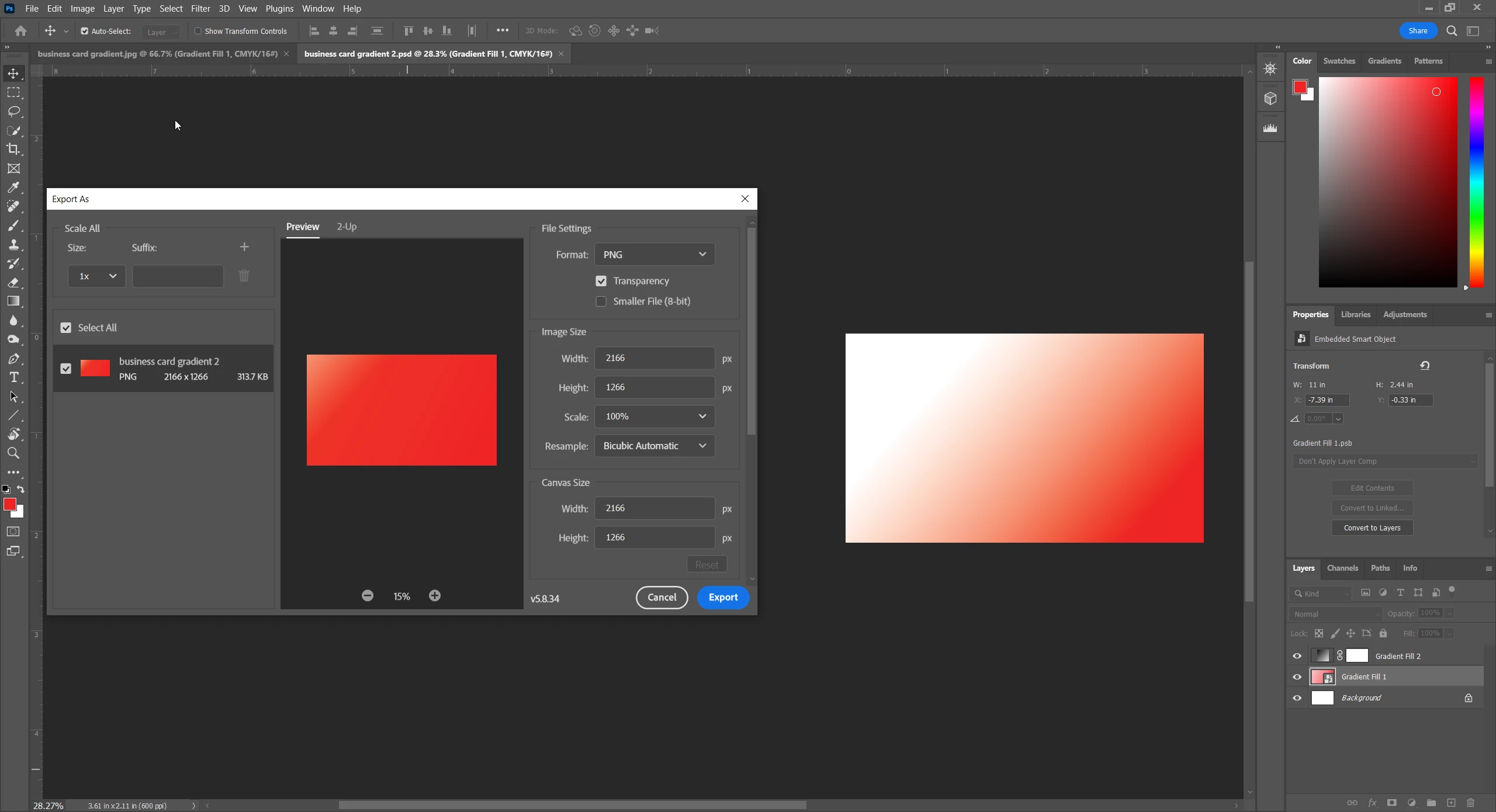Click the red foreground color swatch
The image size is (1496, 812).
click(9, 505)
